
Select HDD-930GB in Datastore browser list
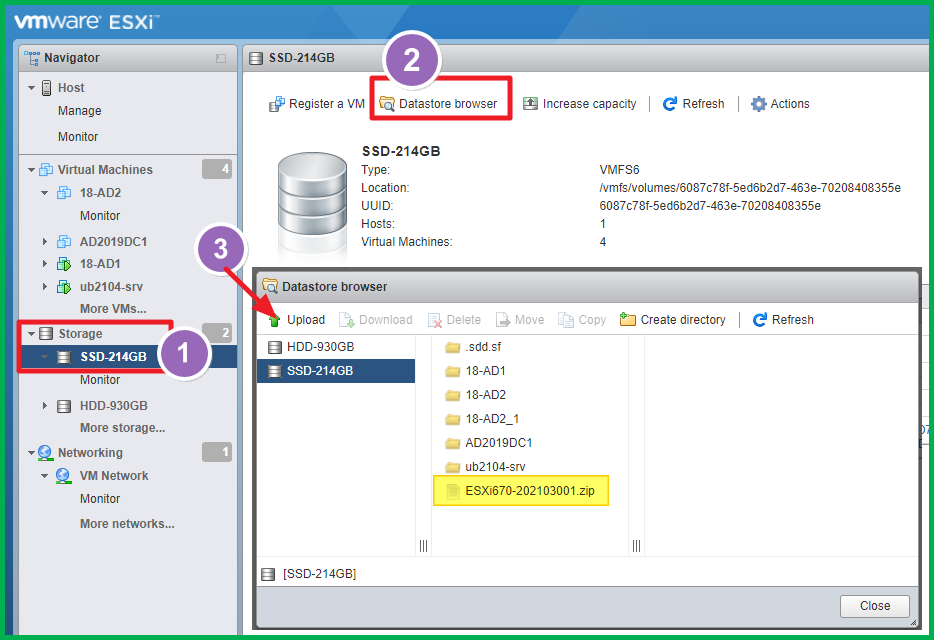(336, 347)
